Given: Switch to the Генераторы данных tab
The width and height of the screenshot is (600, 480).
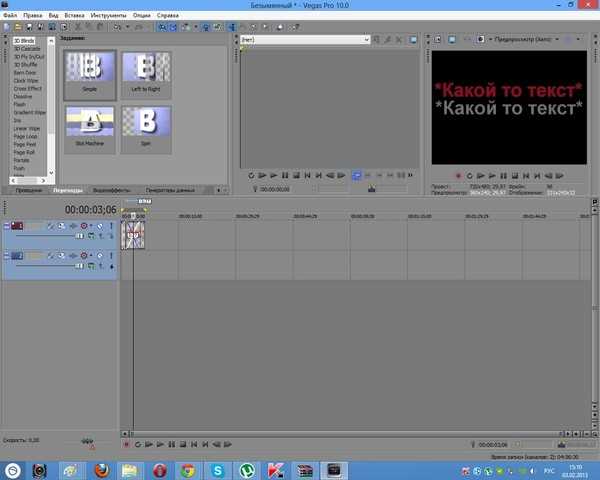Looking at the screenshot, I should pyautogui.click(x=170, y=190).
